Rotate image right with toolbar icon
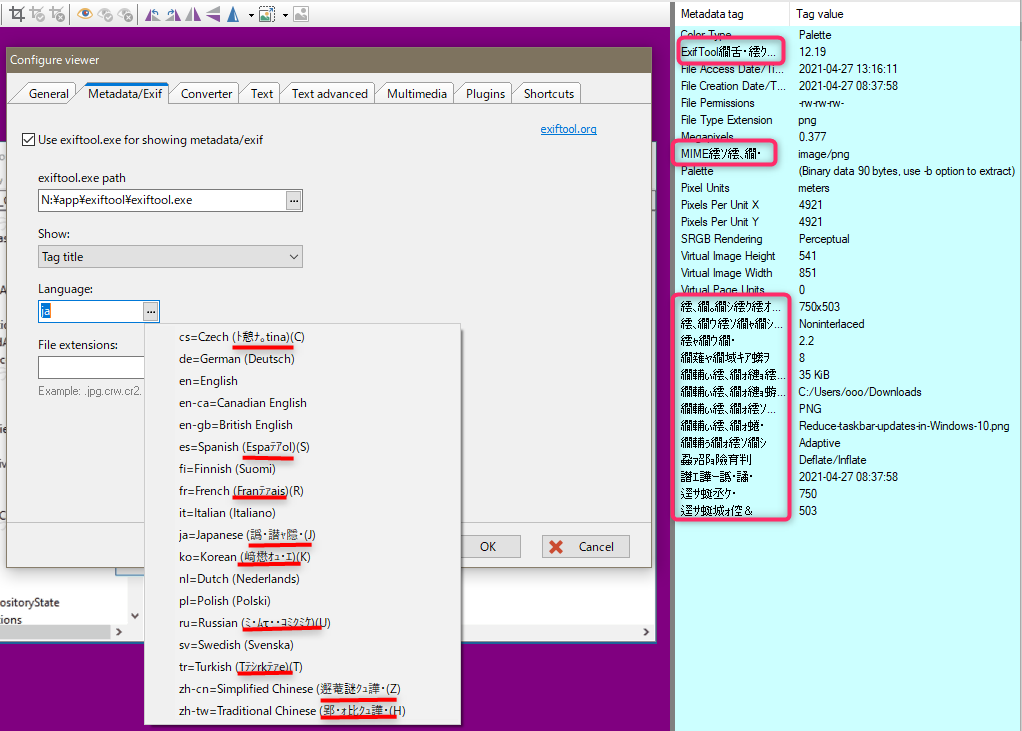The height and width of the screenshot is (731, 1022). pyautogui.click(x=173, y=14)
